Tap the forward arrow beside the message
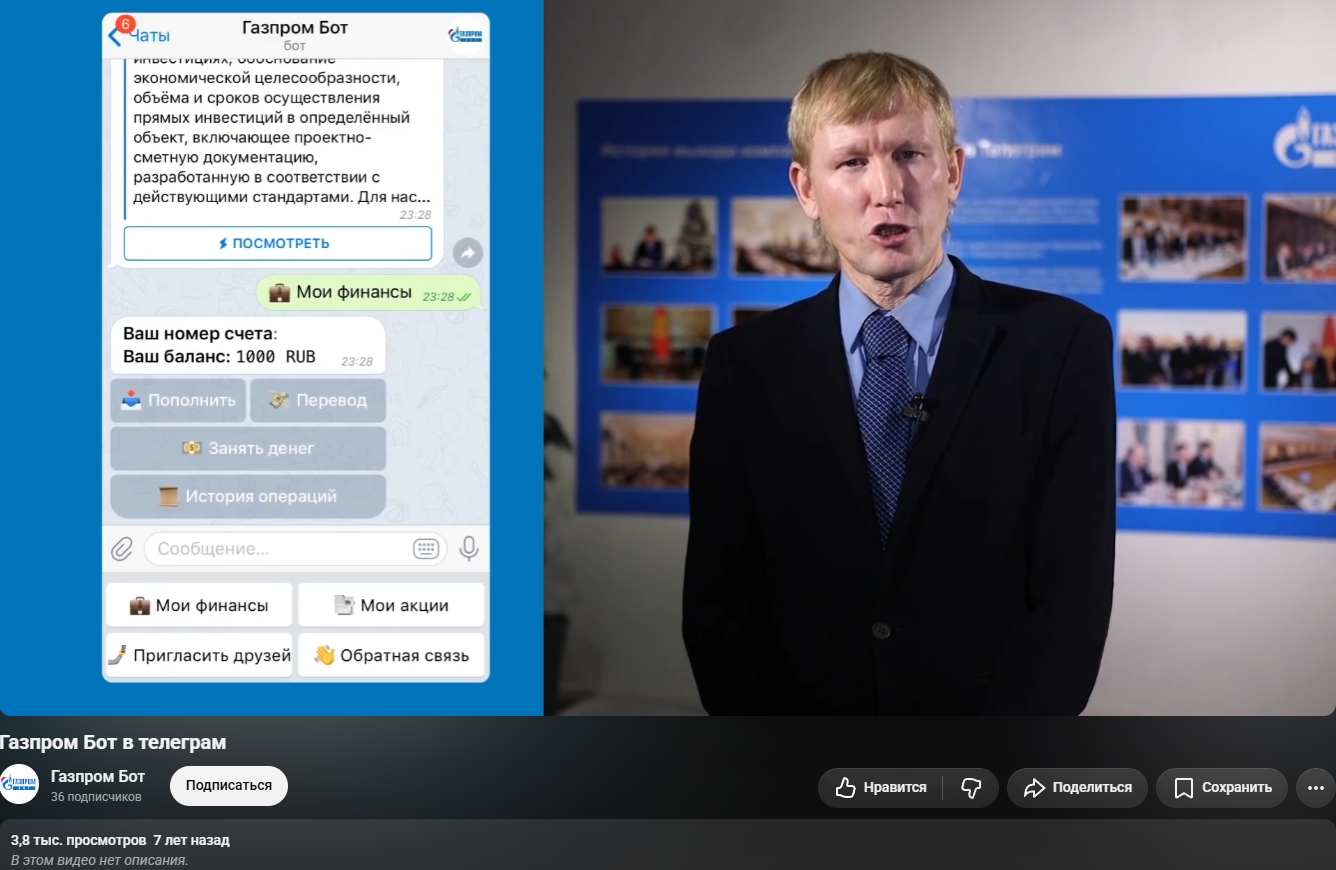This screenshot has height=870, width=1336. click(467, 253)
